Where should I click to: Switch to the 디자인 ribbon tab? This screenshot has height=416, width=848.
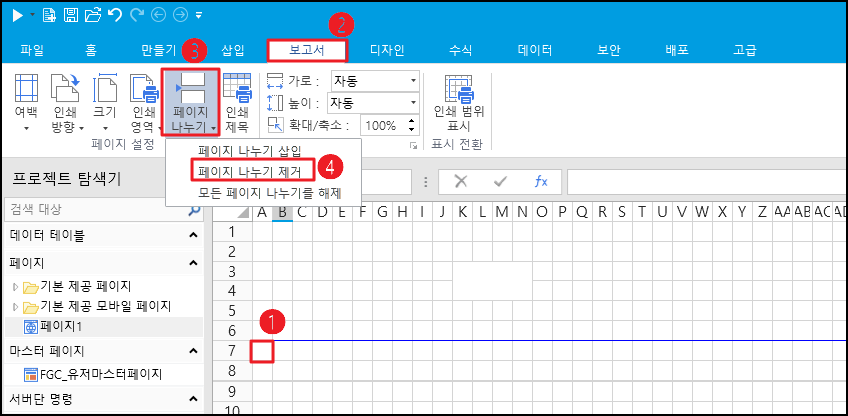(387, 49)
